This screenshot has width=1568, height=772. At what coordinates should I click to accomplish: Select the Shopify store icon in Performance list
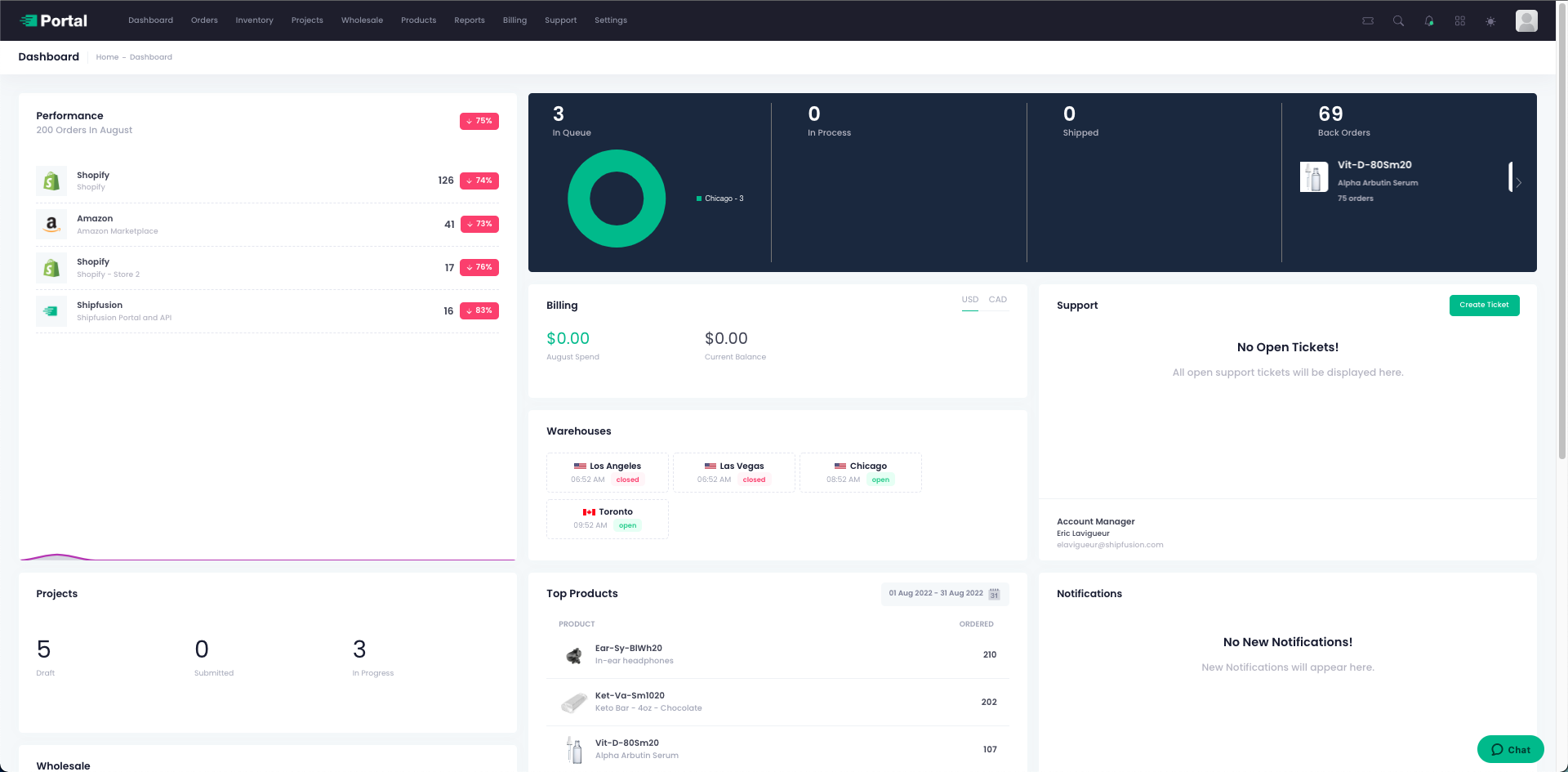pyautogui.click(x=51, y=181)
